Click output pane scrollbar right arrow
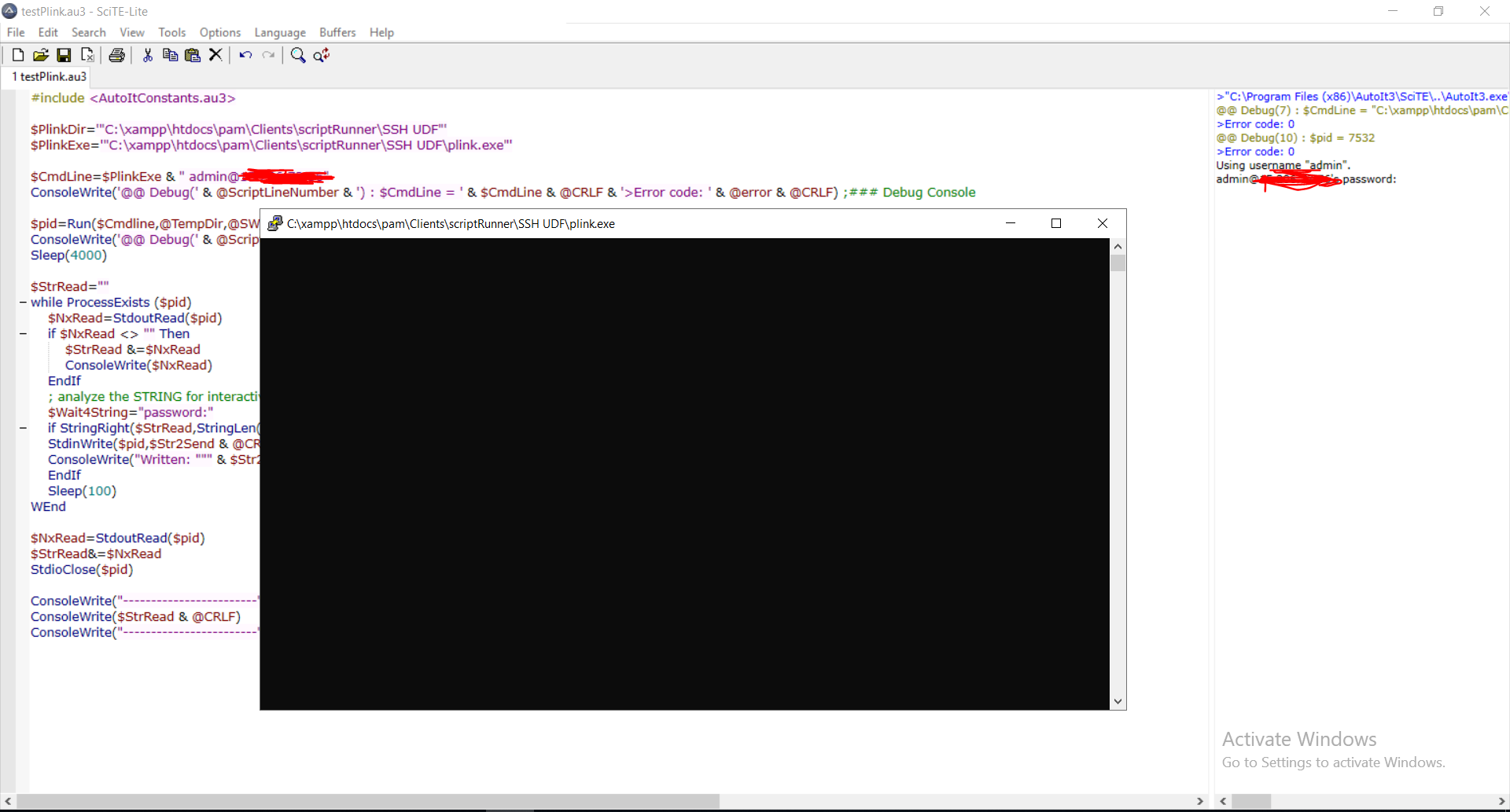 [x=1501, y=801]
